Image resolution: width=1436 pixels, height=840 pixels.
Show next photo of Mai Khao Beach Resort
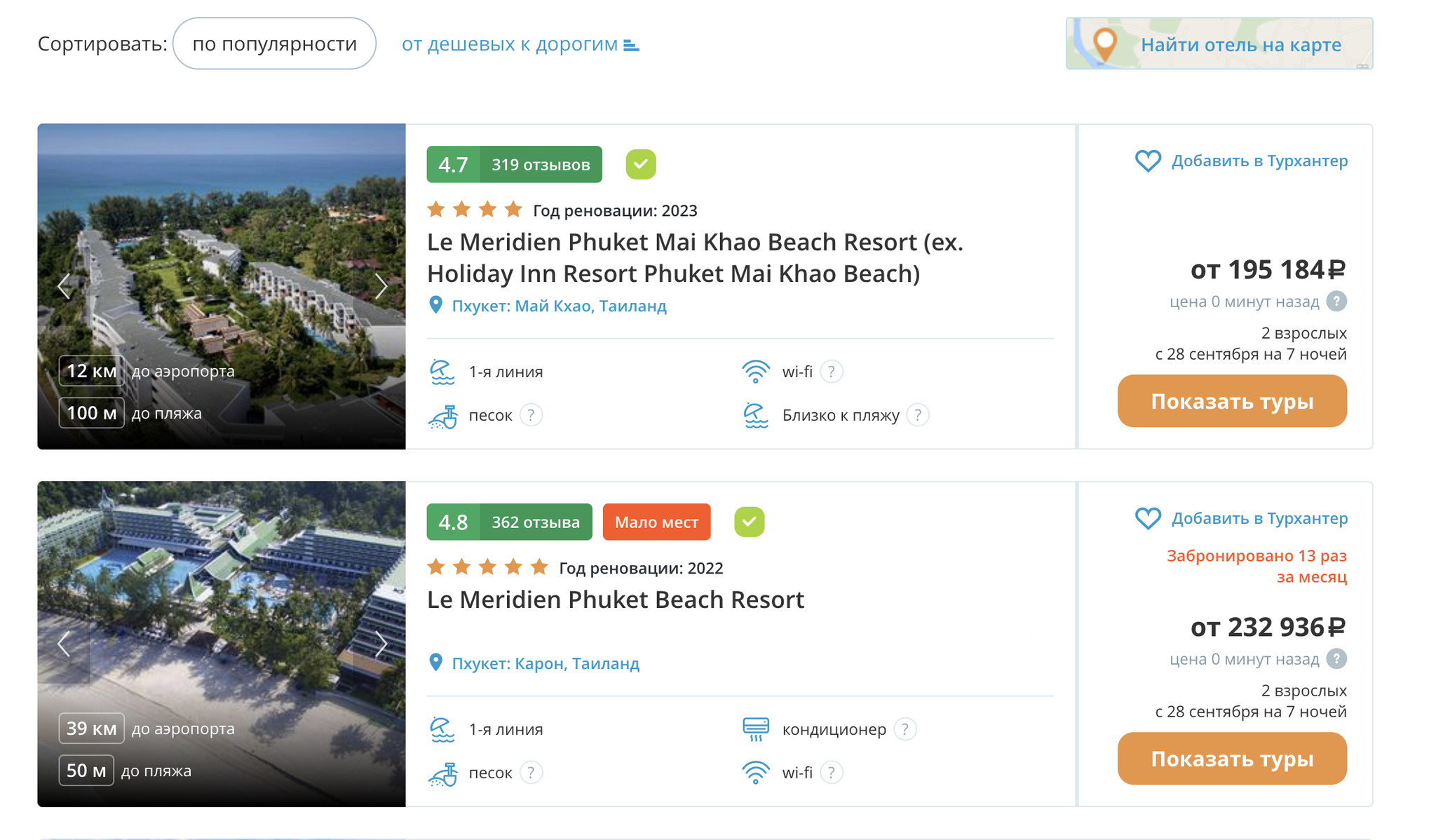381,286
